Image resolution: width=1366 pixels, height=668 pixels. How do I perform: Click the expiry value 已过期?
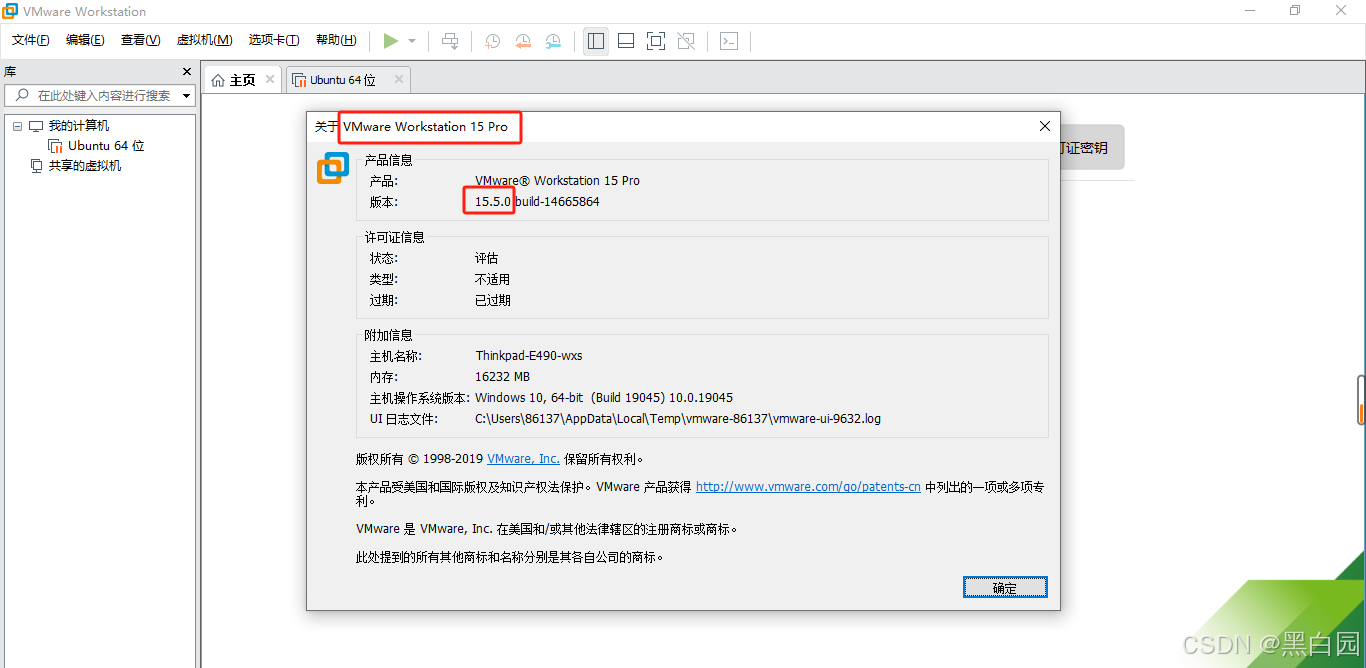point(492,300)
